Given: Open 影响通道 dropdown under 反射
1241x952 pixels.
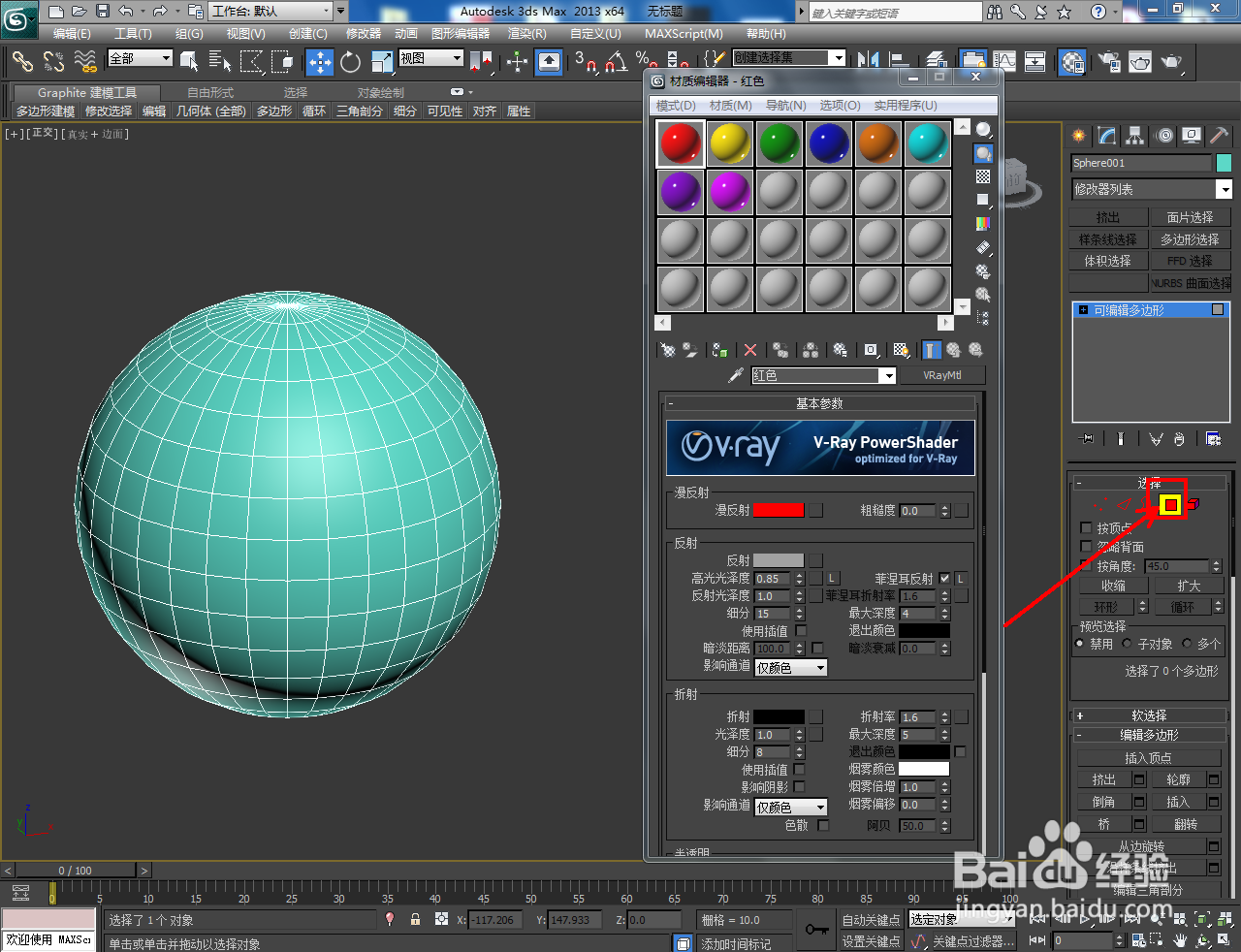Looking at the screenshot, I should 790,668.
